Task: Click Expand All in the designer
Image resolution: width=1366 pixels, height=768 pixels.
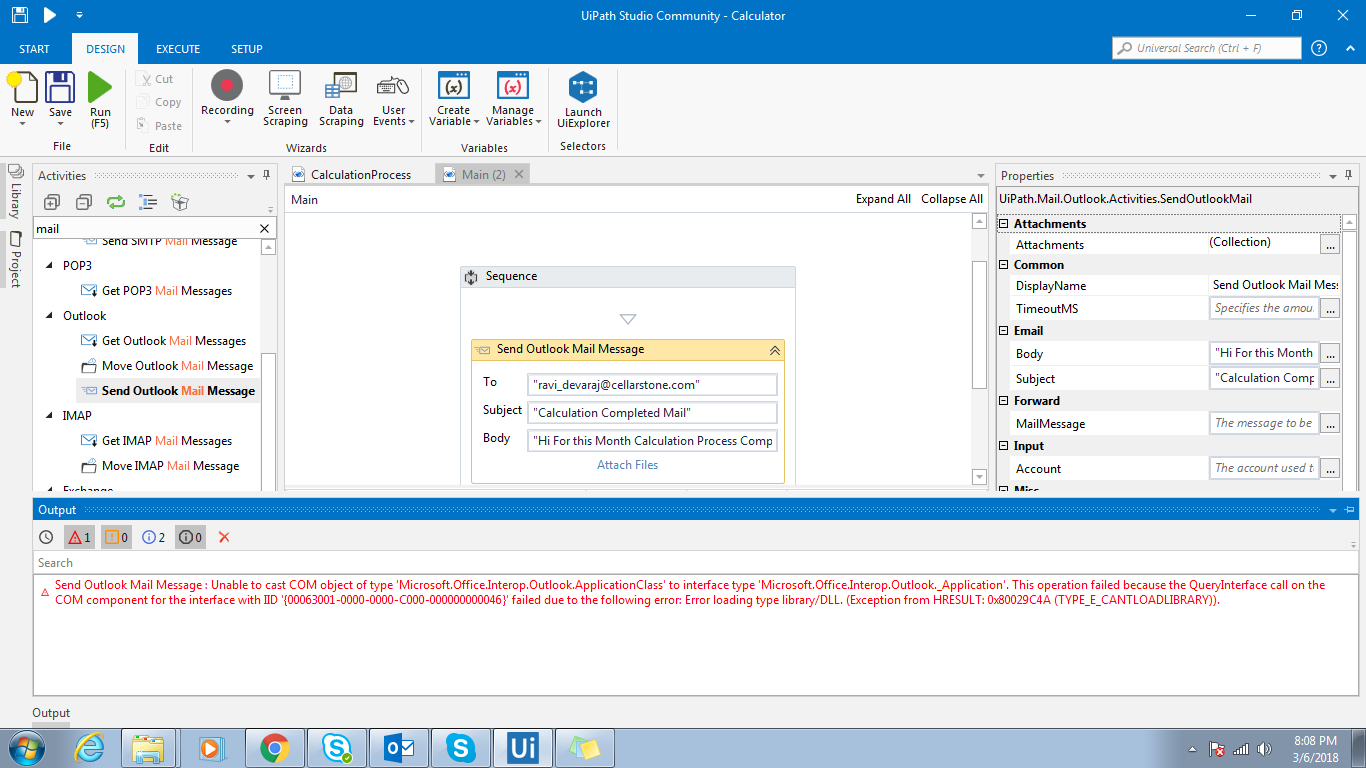Action: tap(883, 199)
